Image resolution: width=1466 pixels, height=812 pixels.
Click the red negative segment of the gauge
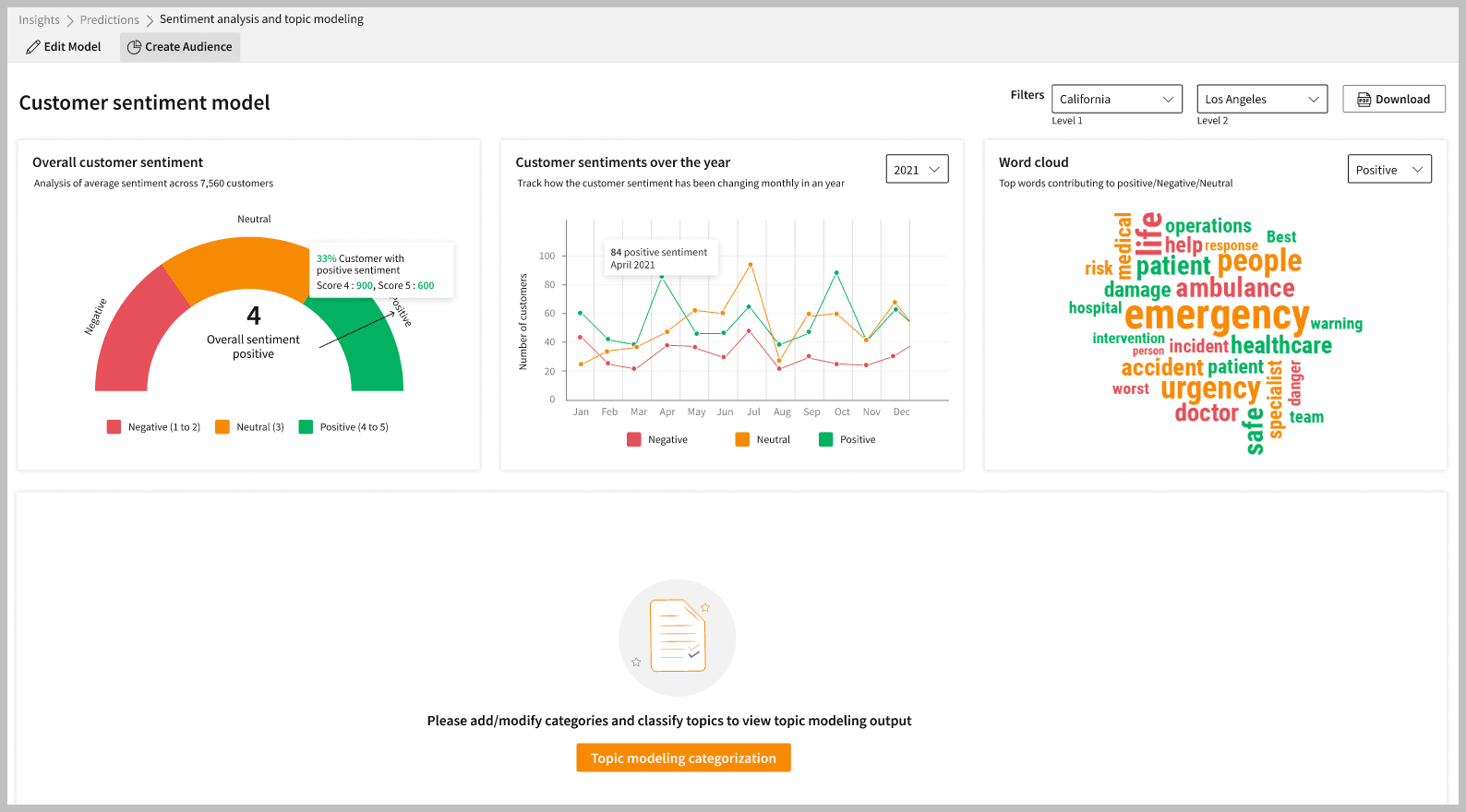tap(136, 333)
